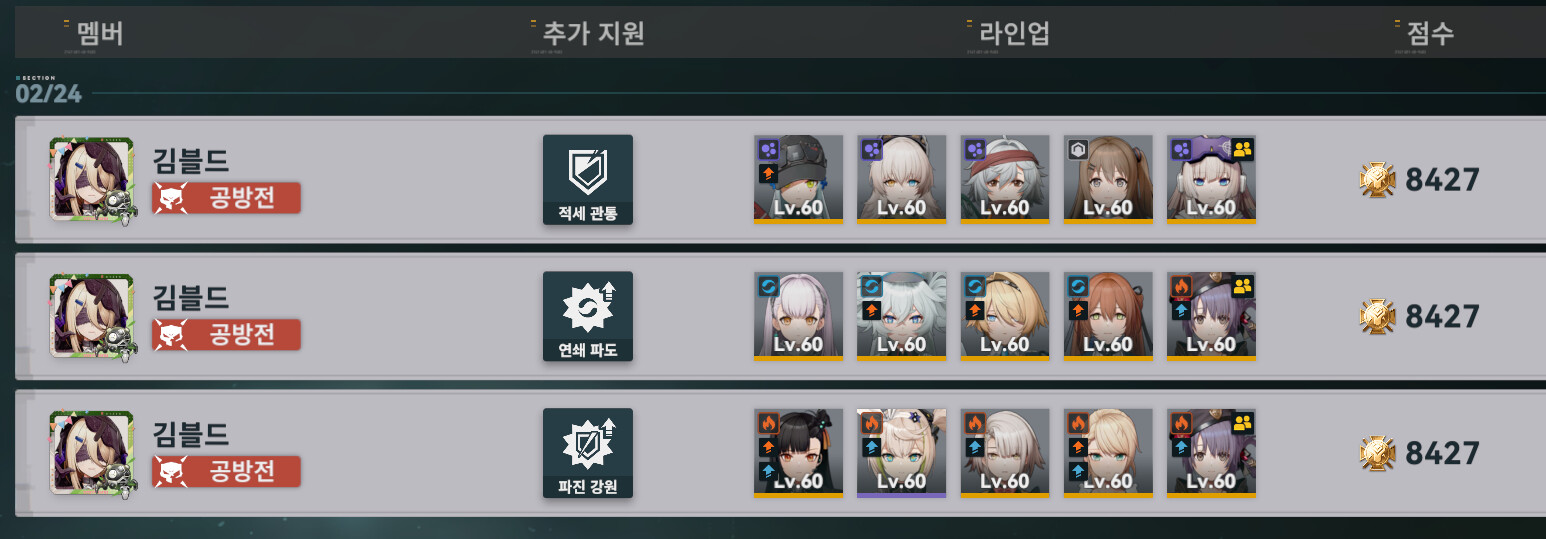
Task: Click the first row's gold score medal icon
Action: (x=1377, y=180)
